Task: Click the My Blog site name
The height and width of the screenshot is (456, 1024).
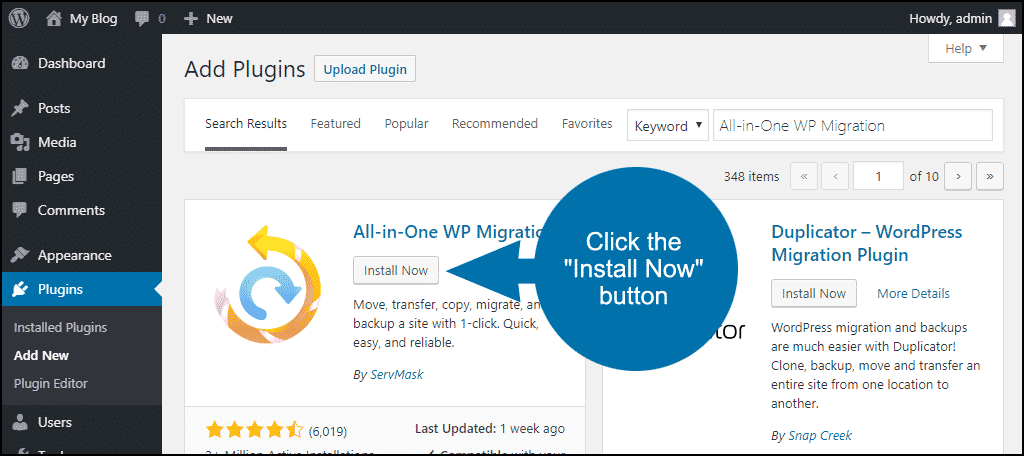Action: click(x=93, y=19)
